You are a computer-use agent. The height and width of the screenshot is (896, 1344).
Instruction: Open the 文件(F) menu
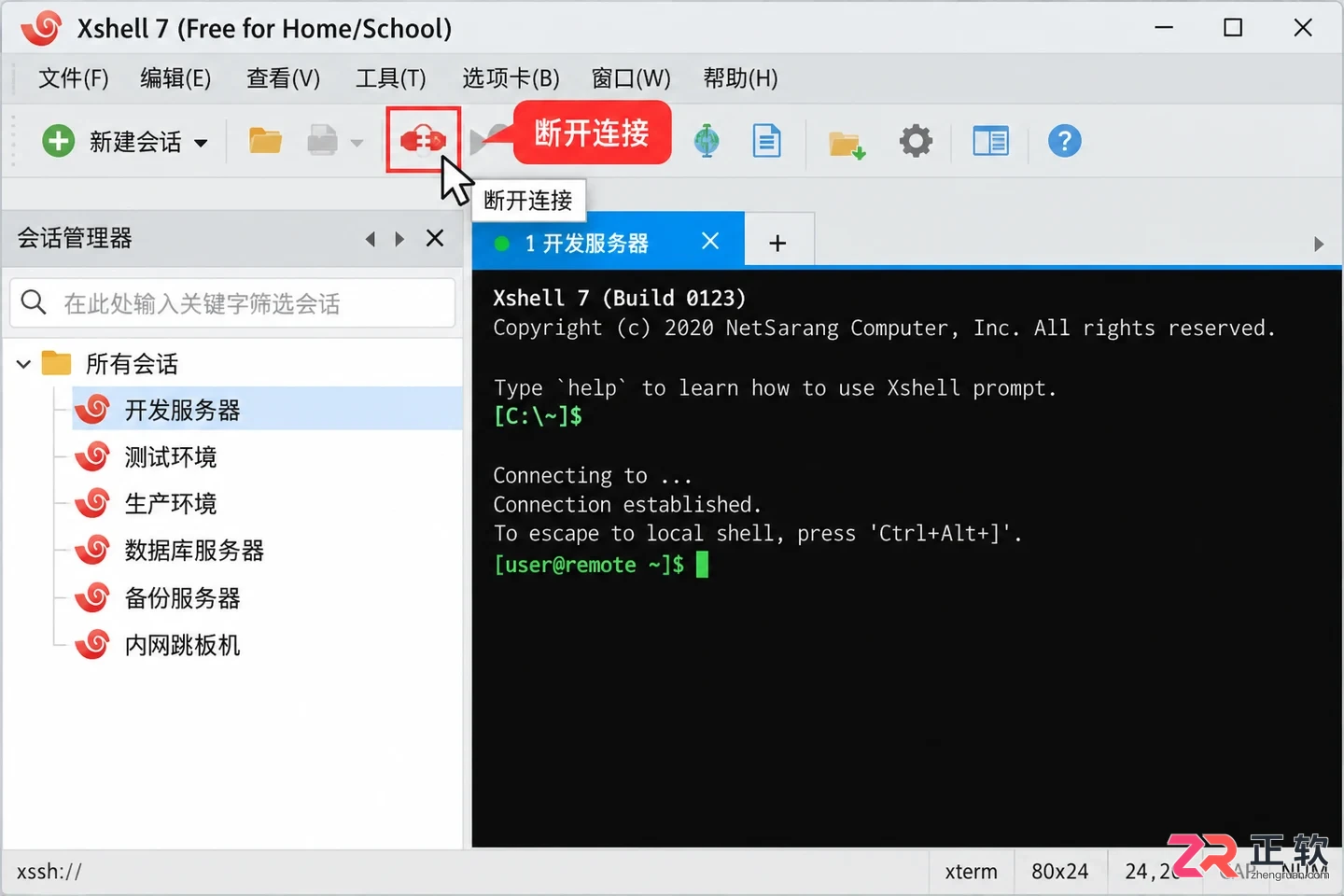pos(73,78)
